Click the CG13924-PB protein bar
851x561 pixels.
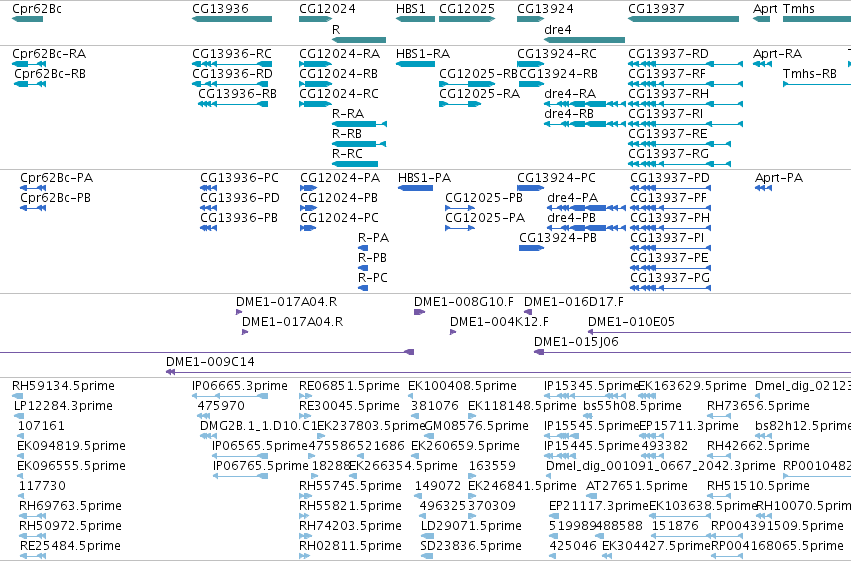tap(531, 248)
